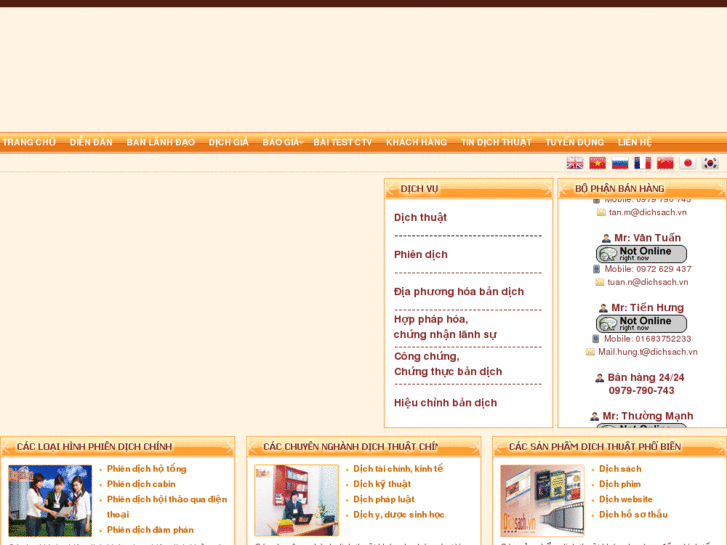
Task: Click the three interpreters photo thumbnail
Action: (x=50, y=500)
